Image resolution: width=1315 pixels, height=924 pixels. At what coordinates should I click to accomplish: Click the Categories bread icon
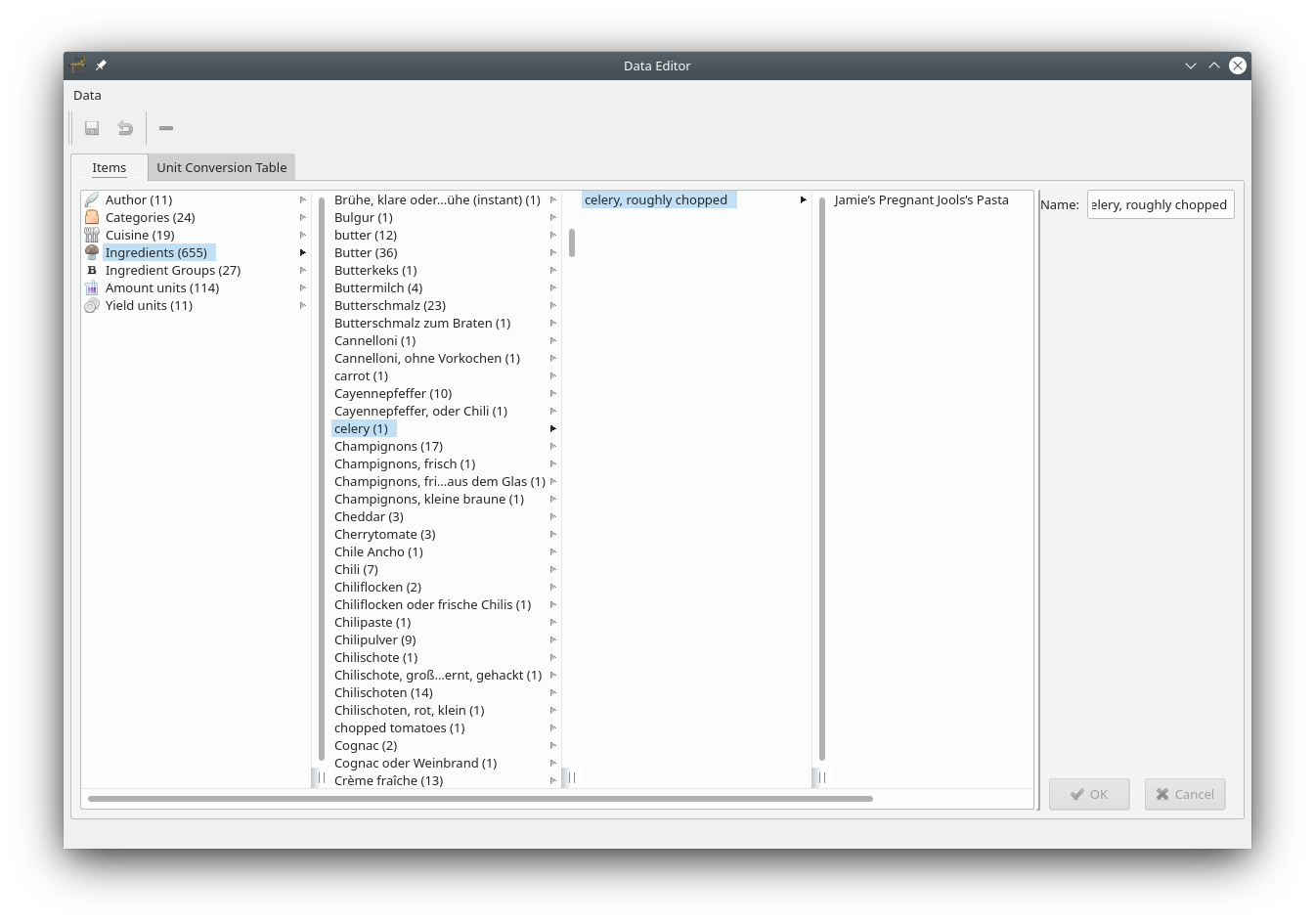[92, 217]
